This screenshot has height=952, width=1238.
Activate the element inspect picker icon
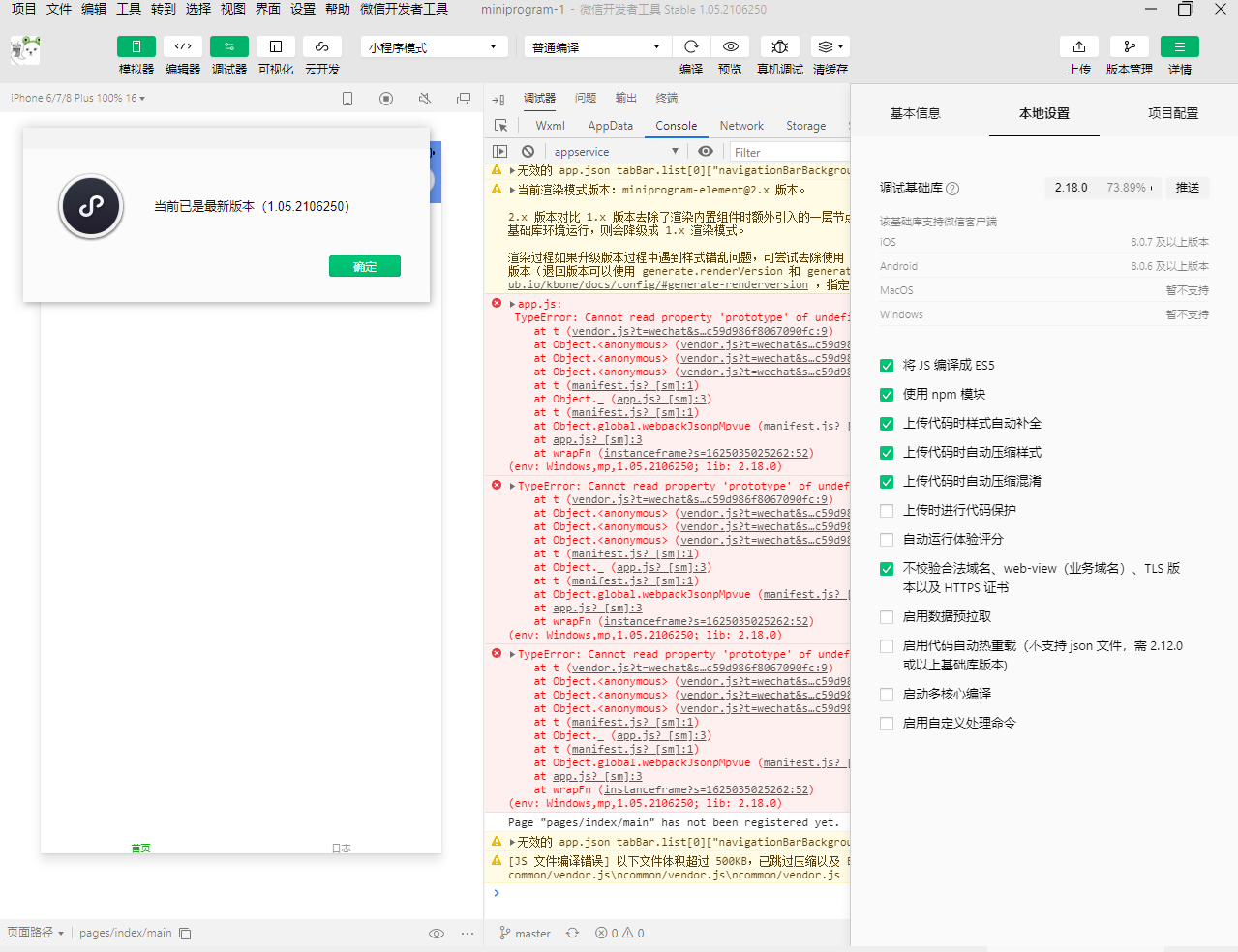click(500, 126)
